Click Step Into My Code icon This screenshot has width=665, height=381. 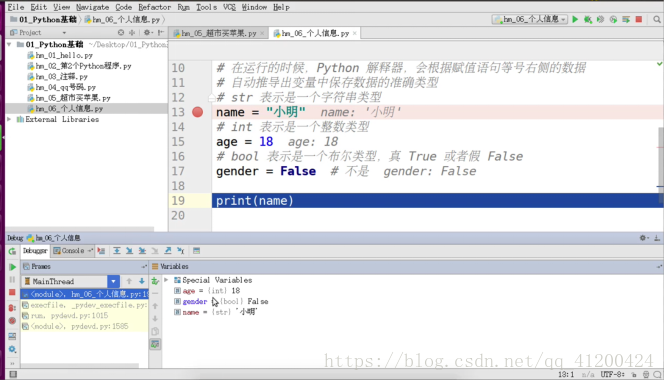point(142,251)
